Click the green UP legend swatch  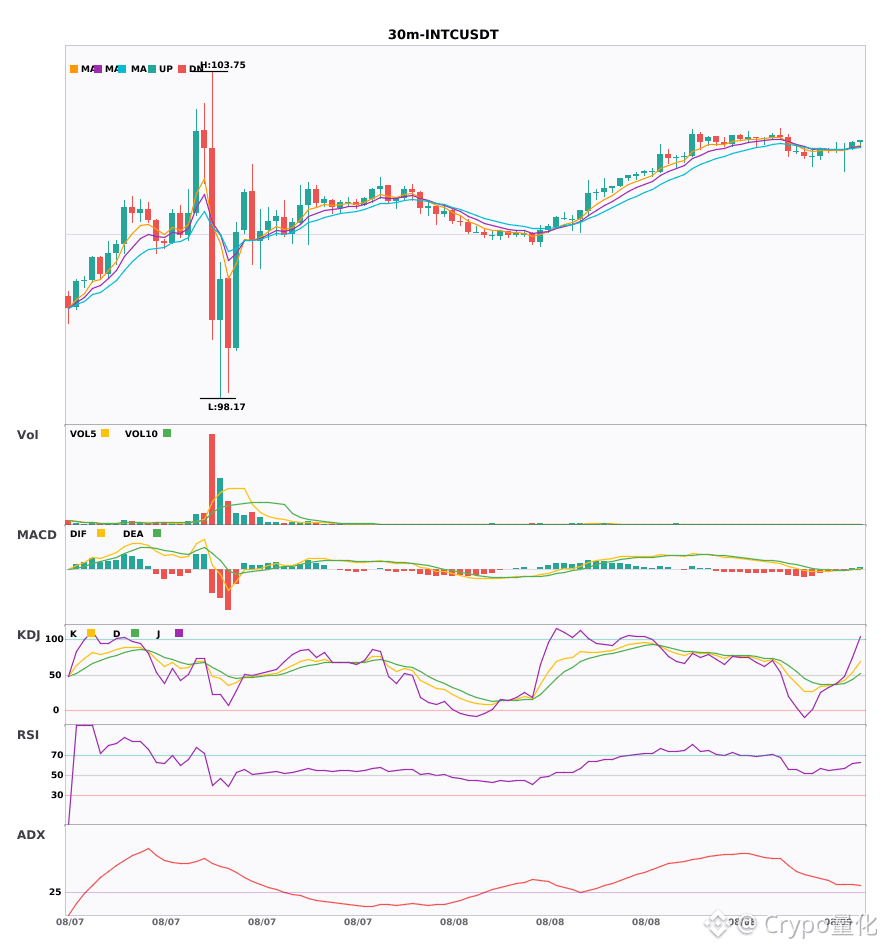coord(152,69)
